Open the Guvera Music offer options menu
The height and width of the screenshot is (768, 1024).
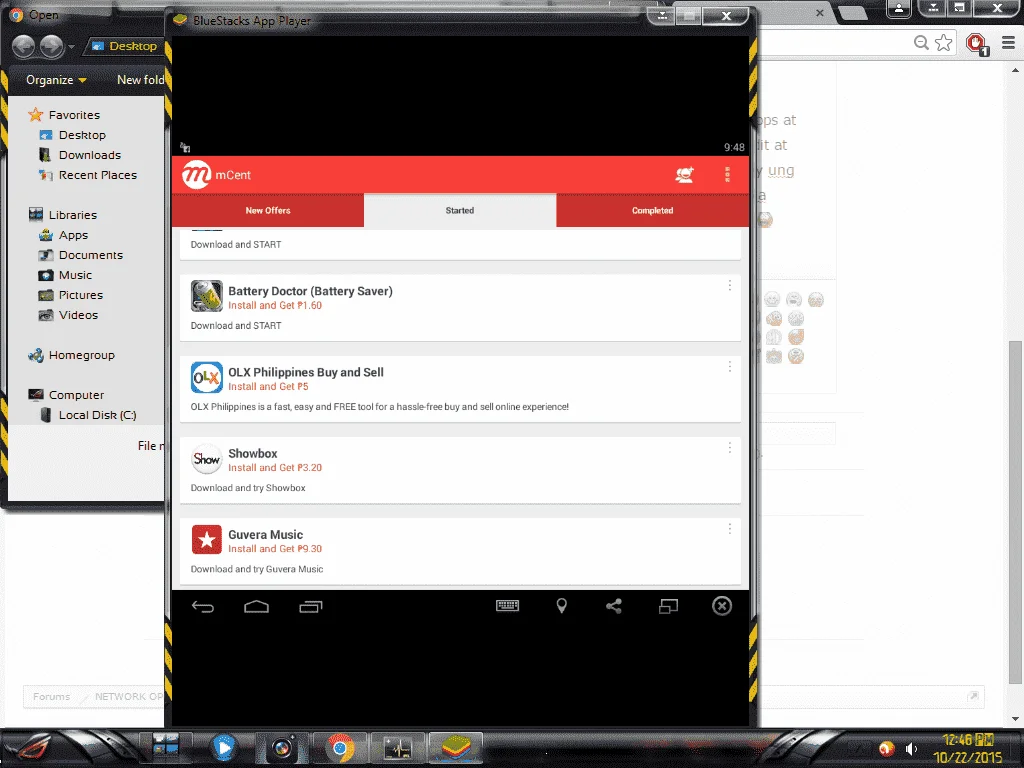coord(729,528)
